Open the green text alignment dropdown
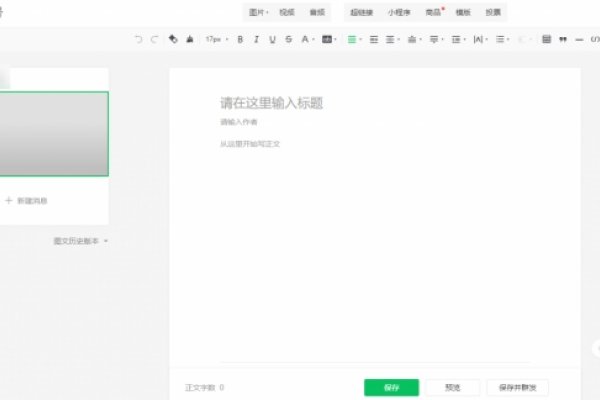Image resolution: width=600 pixels, height=400 pixels. (354, 39)
